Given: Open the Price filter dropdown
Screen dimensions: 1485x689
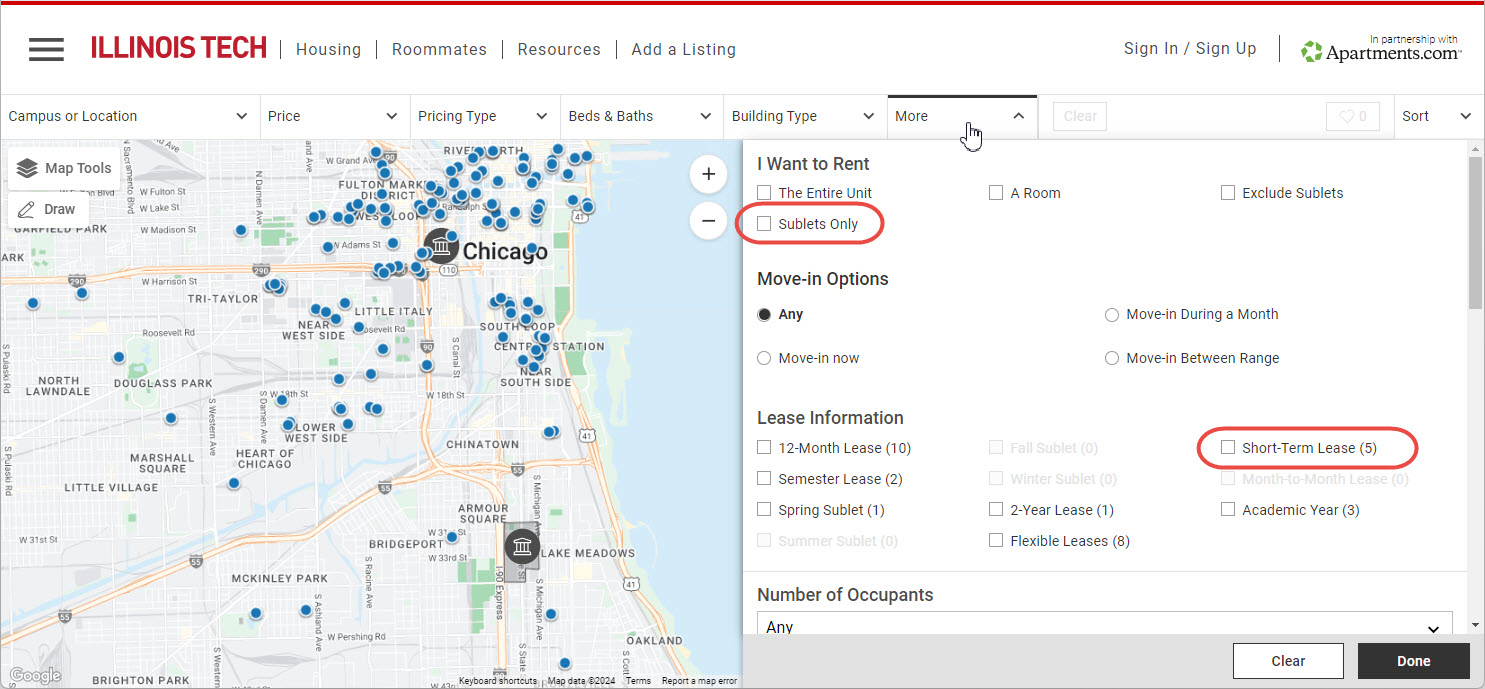Looking at the screenshot, I should pos(335,116).
